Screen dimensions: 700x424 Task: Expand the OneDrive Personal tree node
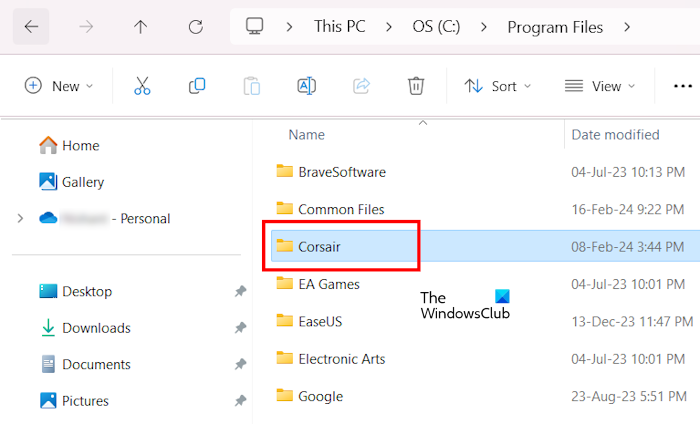click(20, 218)
